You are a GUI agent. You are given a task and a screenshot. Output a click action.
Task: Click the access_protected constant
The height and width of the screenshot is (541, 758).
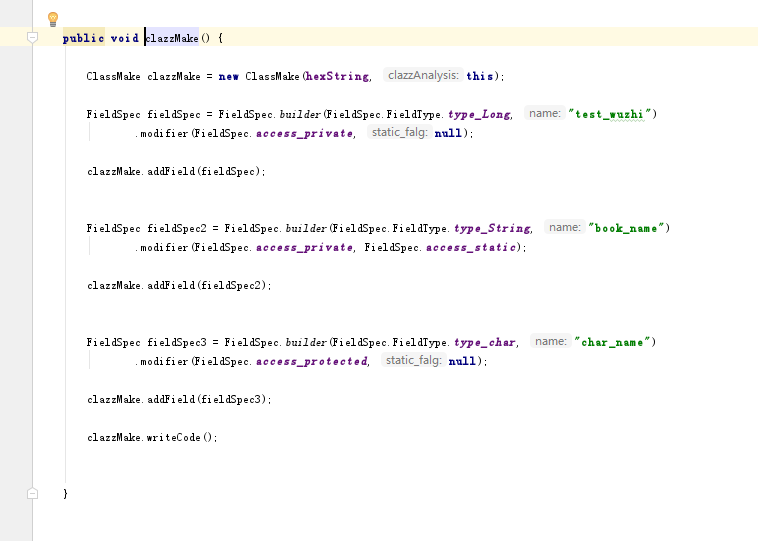(311, 362)
